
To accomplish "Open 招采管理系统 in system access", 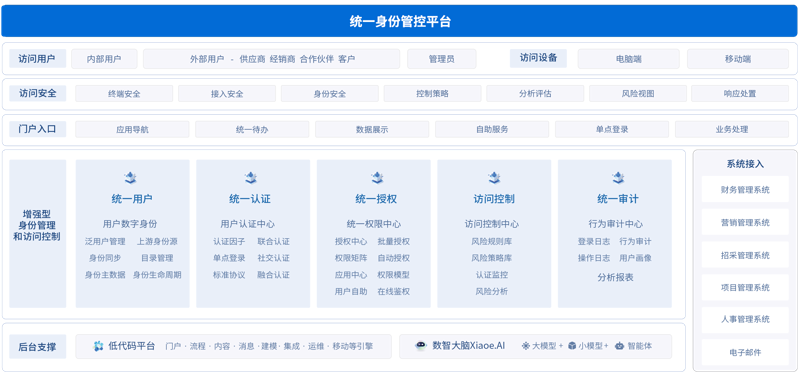I will click(745, 255).
